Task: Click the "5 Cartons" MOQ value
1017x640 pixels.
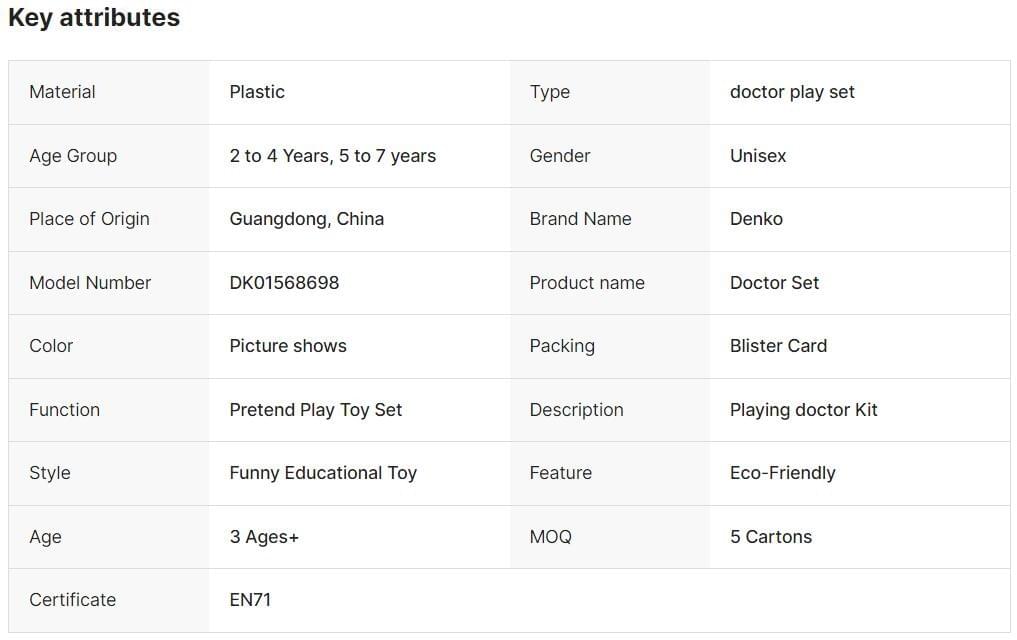Action: [x=770, y=537]
